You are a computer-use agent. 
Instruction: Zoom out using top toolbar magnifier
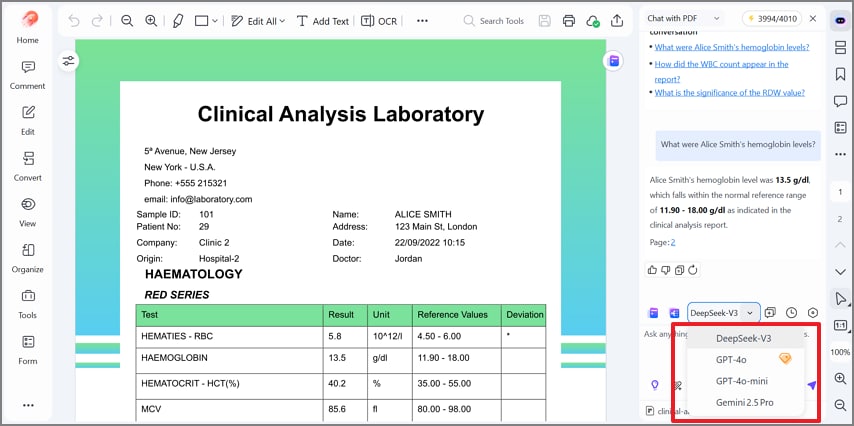(x=127, y=21)
